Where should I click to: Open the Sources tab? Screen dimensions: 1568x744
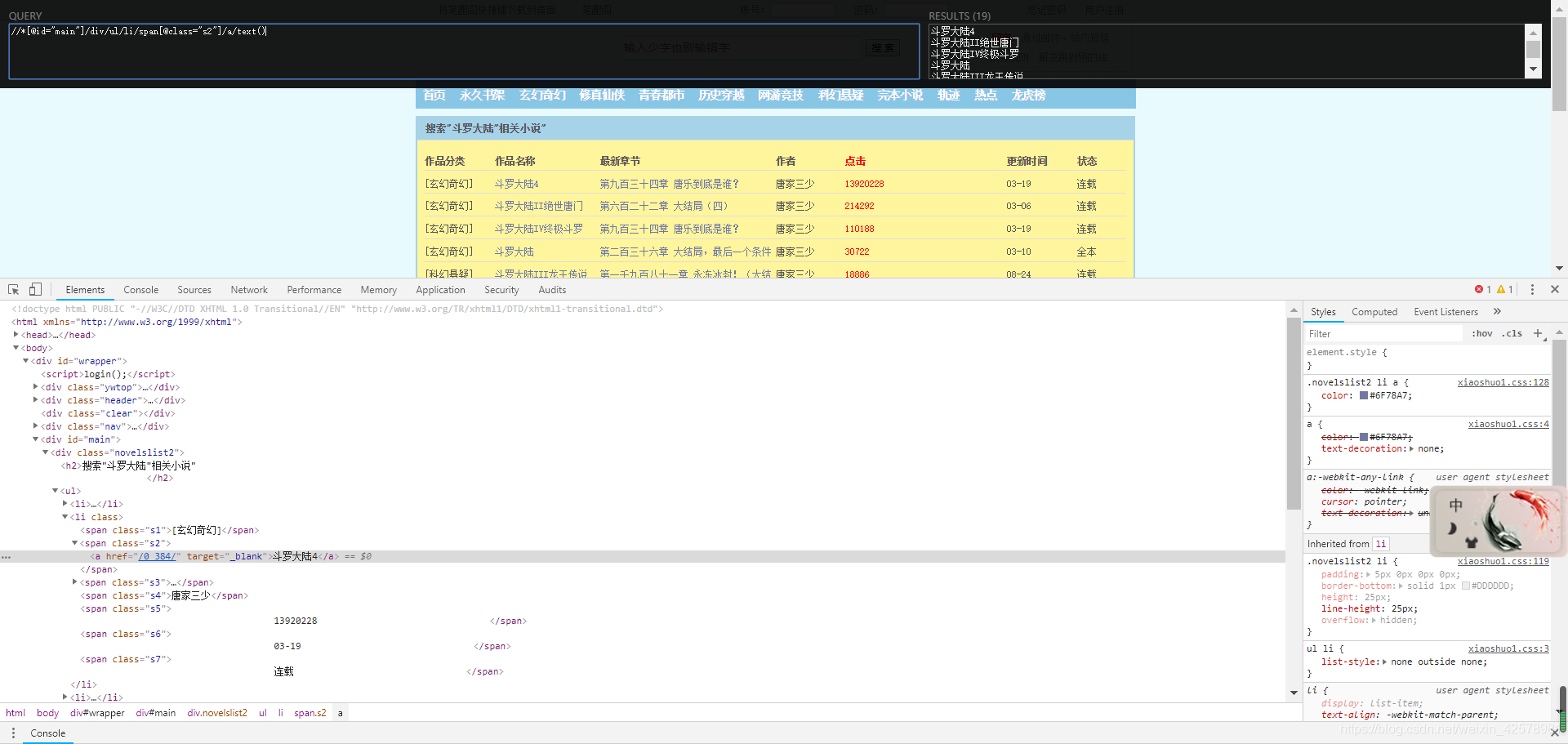click(194, 290)
